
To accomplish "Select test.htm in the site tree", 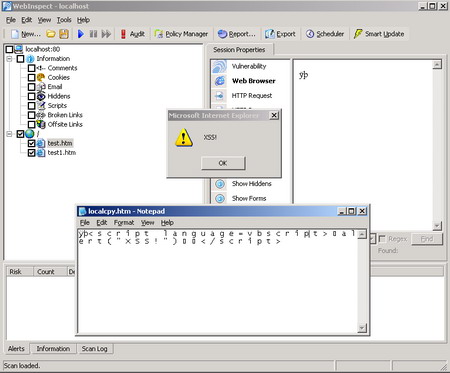I will click(x=60, y=143).
